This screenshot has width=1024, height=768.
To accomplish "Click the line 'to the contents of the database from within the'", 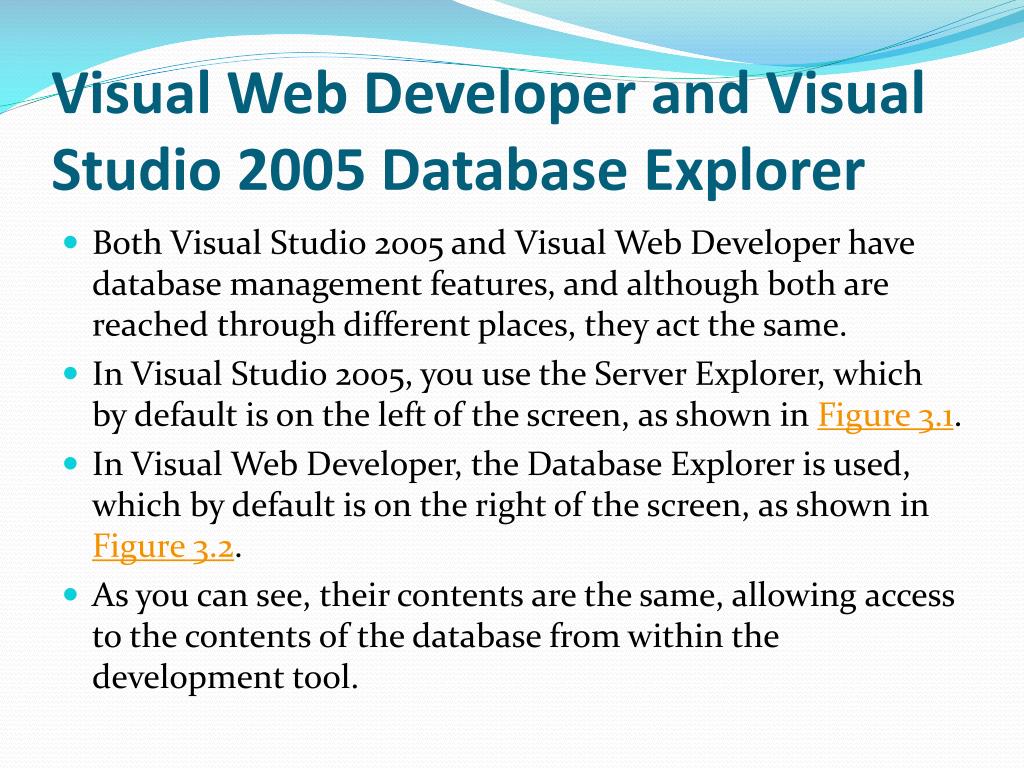I will pyautogui.click(x=436, y=637).
